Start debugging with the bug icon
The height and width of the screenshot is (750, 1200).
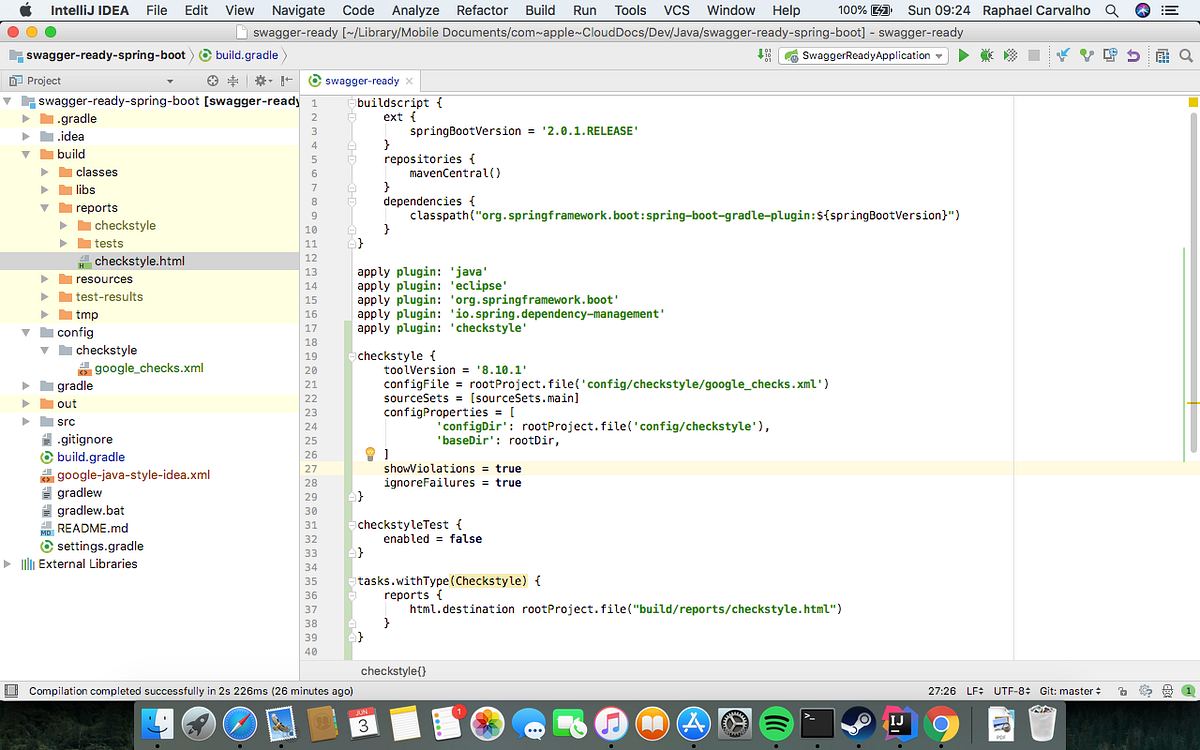(x=988, y=57)
